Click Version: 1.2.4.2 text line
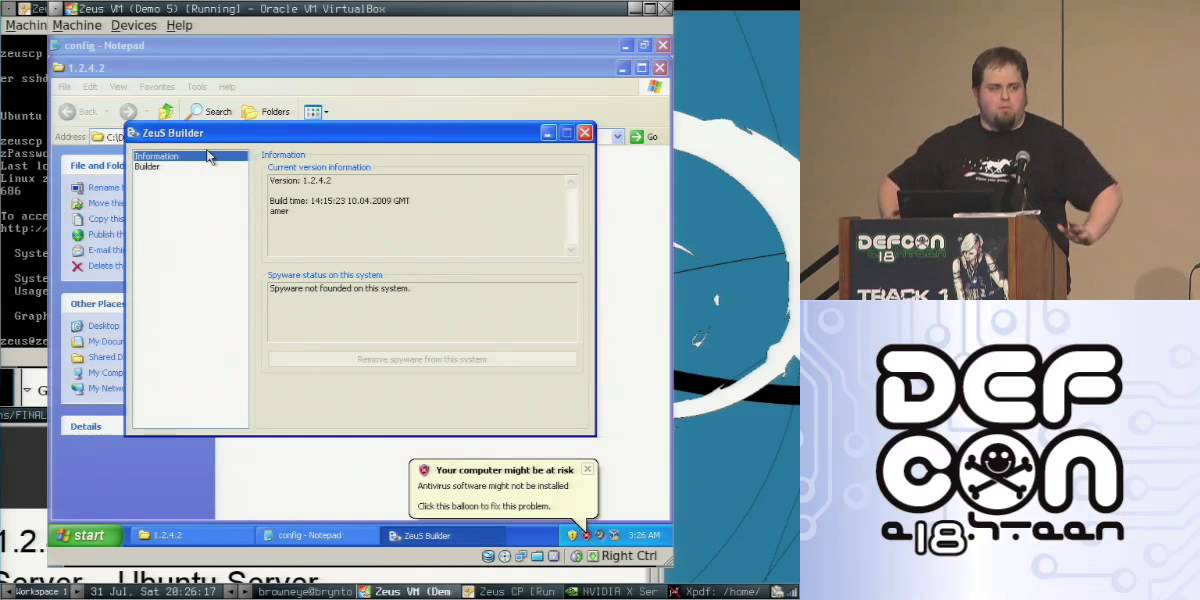 coord(300,181)
